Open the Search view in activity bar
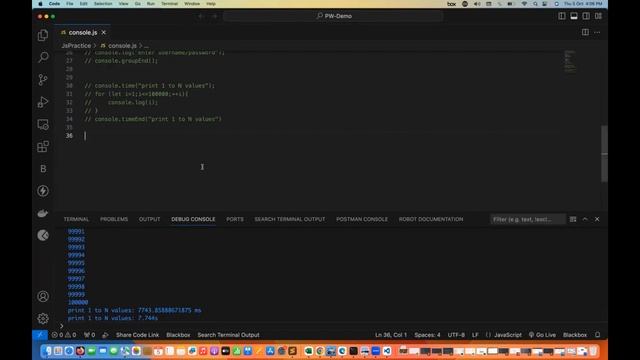Image resolution: width=640 pixels, height=360 pixels. [x=43, y=57]
